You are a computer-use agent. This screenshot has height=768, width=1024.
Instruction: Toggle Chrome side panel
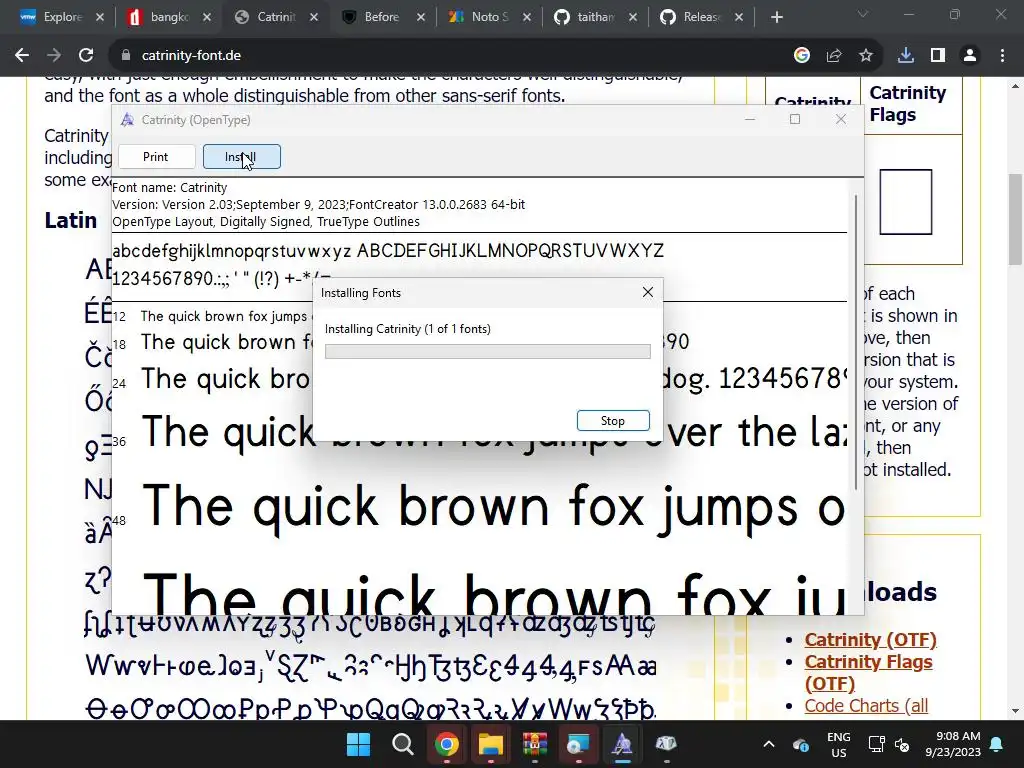[x=938, y=56]
